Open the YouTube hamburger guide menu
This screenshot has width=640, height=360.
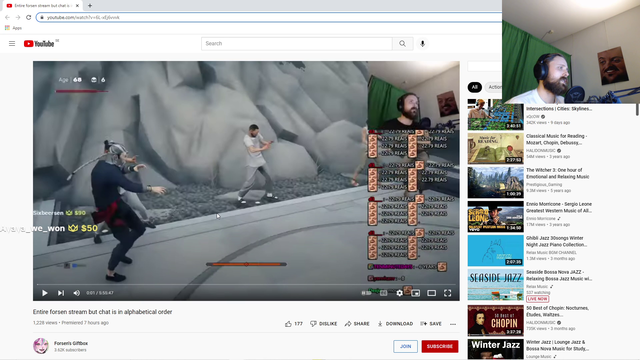[x=12, y=44]
